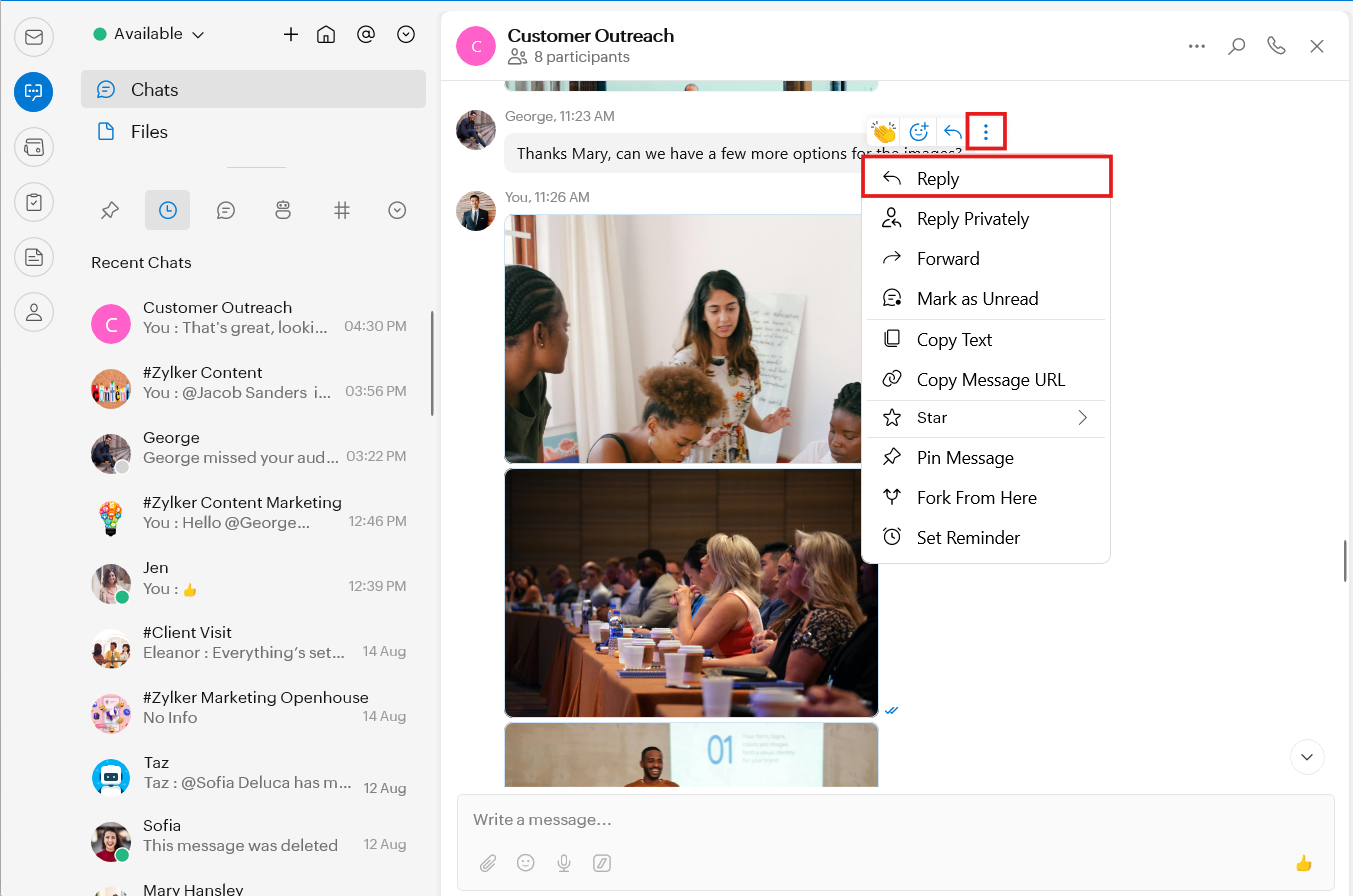Choose Mark as Unread
This screenshot has width=1353, height=896.
coord(986,299)
